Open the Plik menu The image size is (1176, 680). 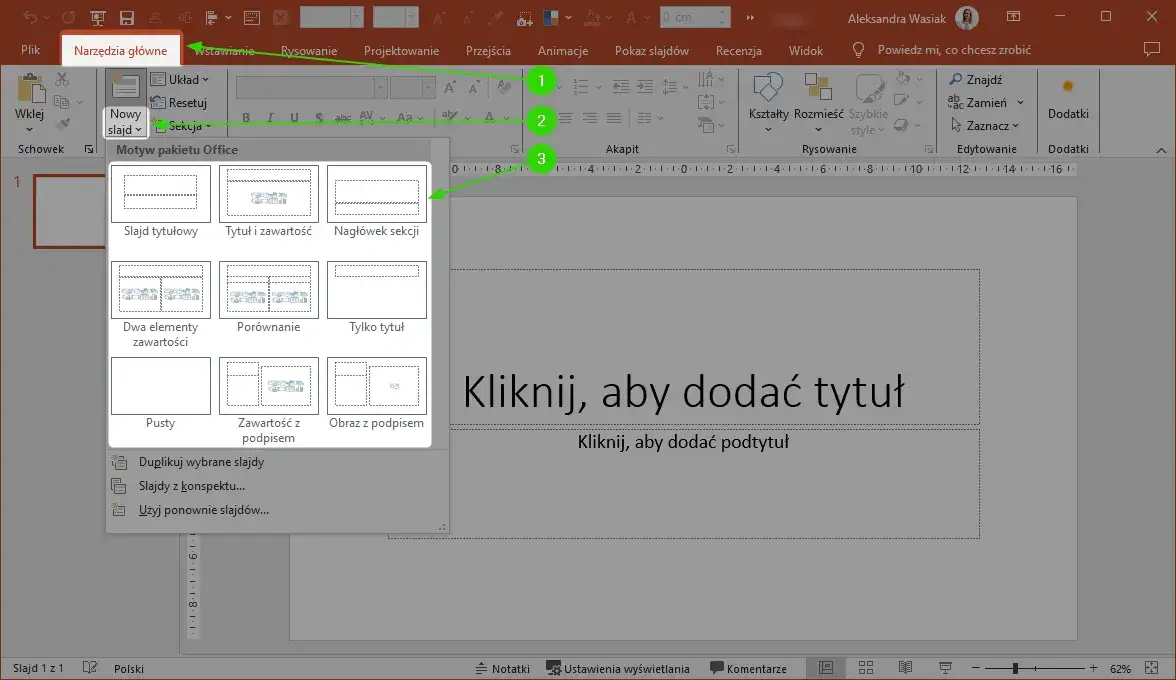(x=29, y=49)
